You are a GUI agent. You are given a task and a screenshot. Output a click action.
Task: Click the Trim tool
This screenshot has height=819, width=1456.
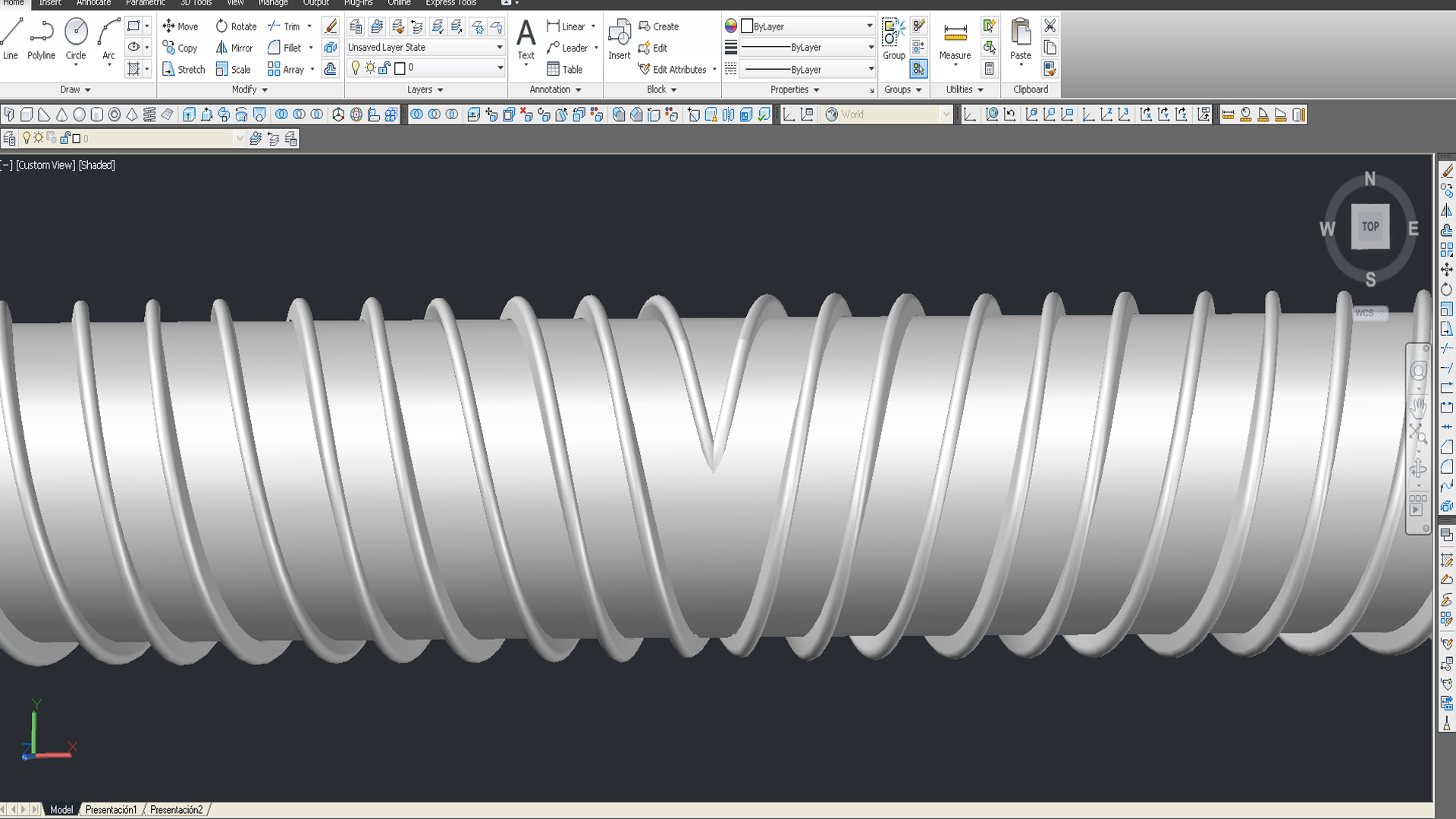pos(285,26)
